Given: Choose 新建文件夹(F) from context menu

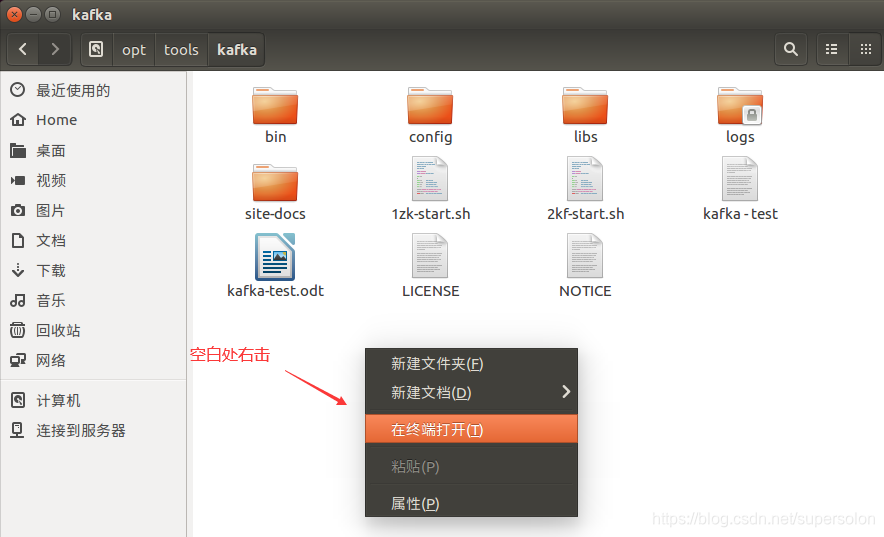Looking at the screenshot, I should [471, 364].
